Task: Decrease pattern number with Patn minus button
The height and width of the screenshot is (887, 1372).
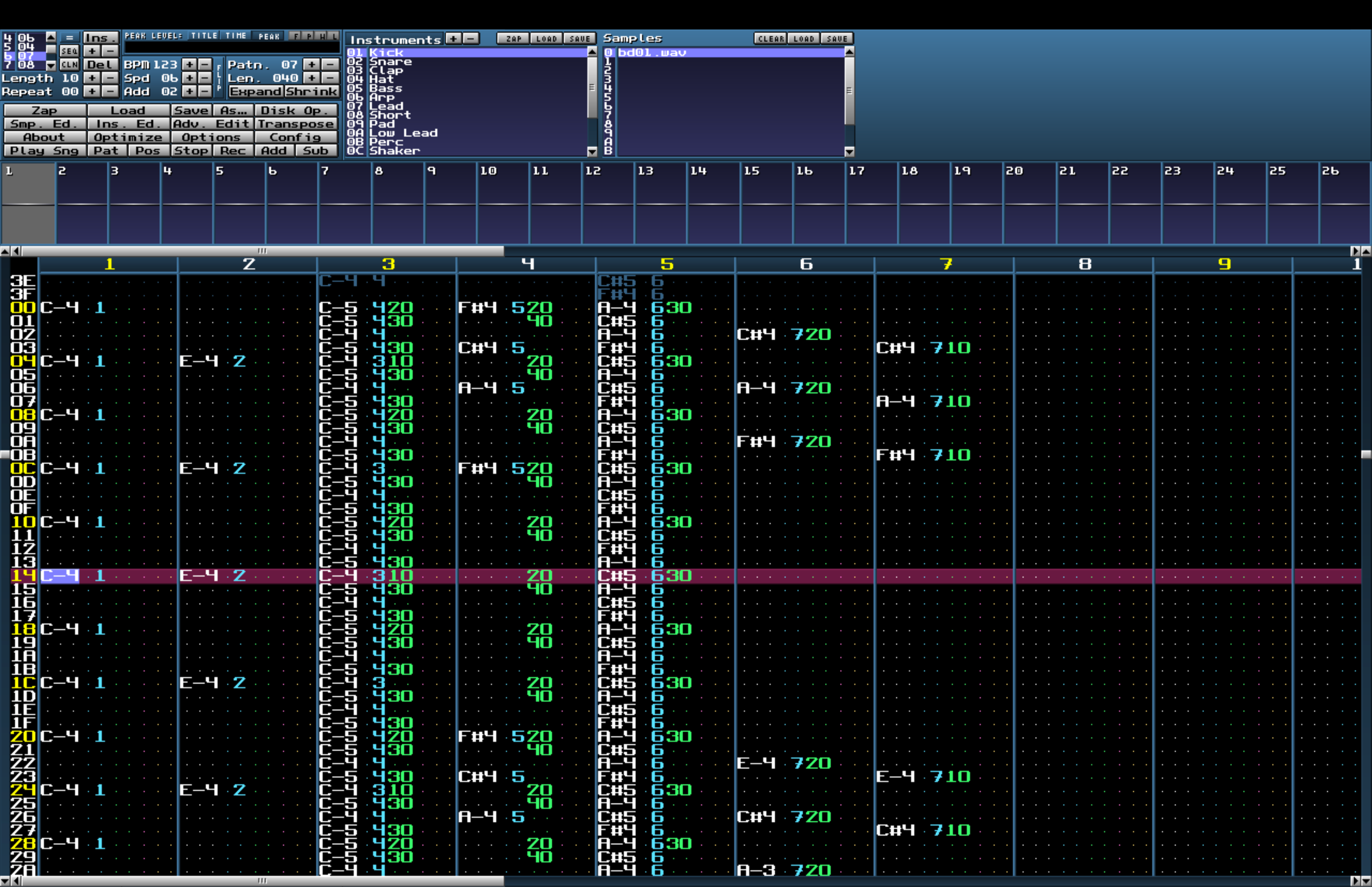Action: (x=330, y=64)
